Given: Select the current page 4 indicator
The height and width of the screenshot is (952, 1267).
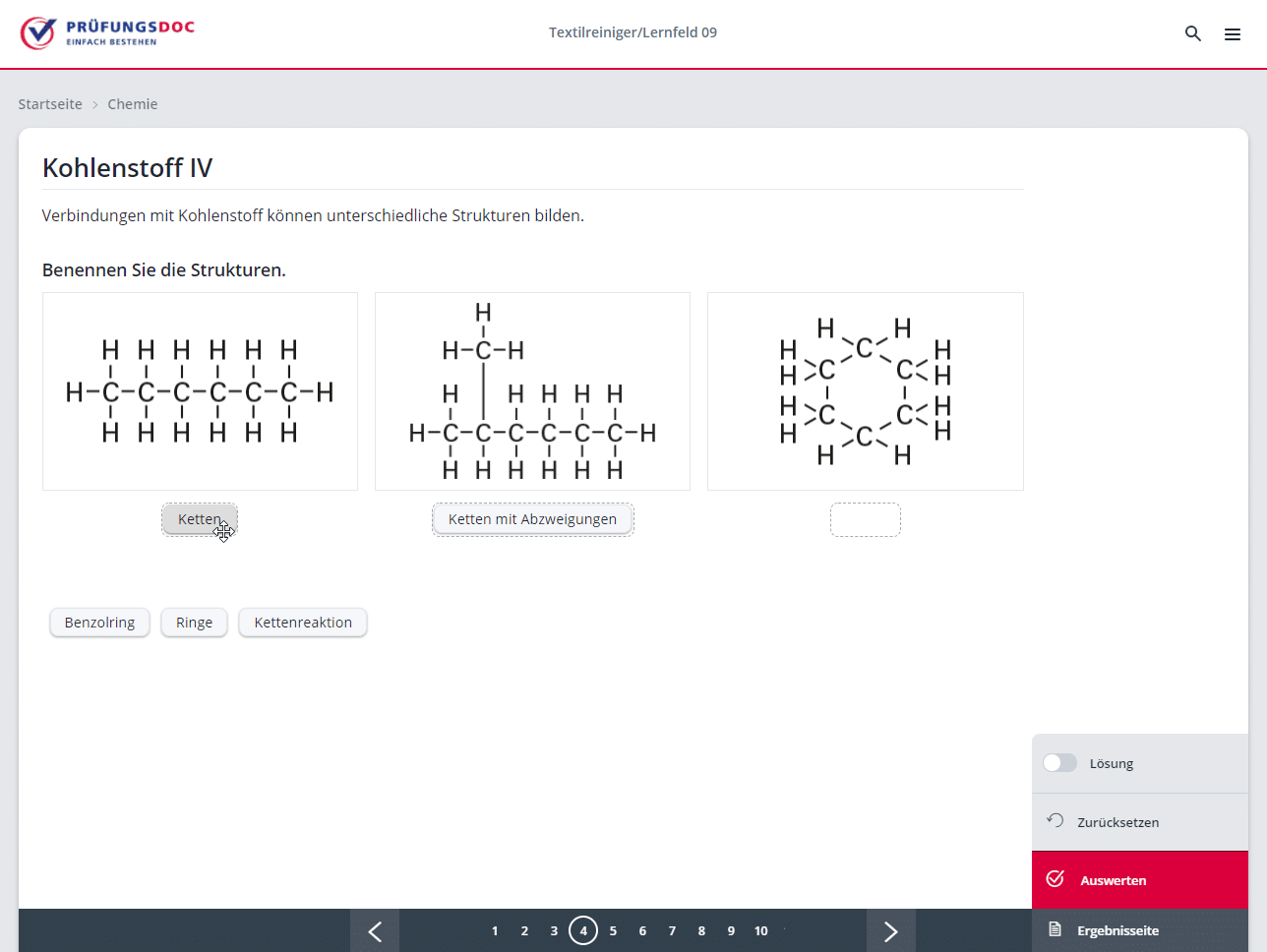Looking at the screenshot, I should click(583, 930).
